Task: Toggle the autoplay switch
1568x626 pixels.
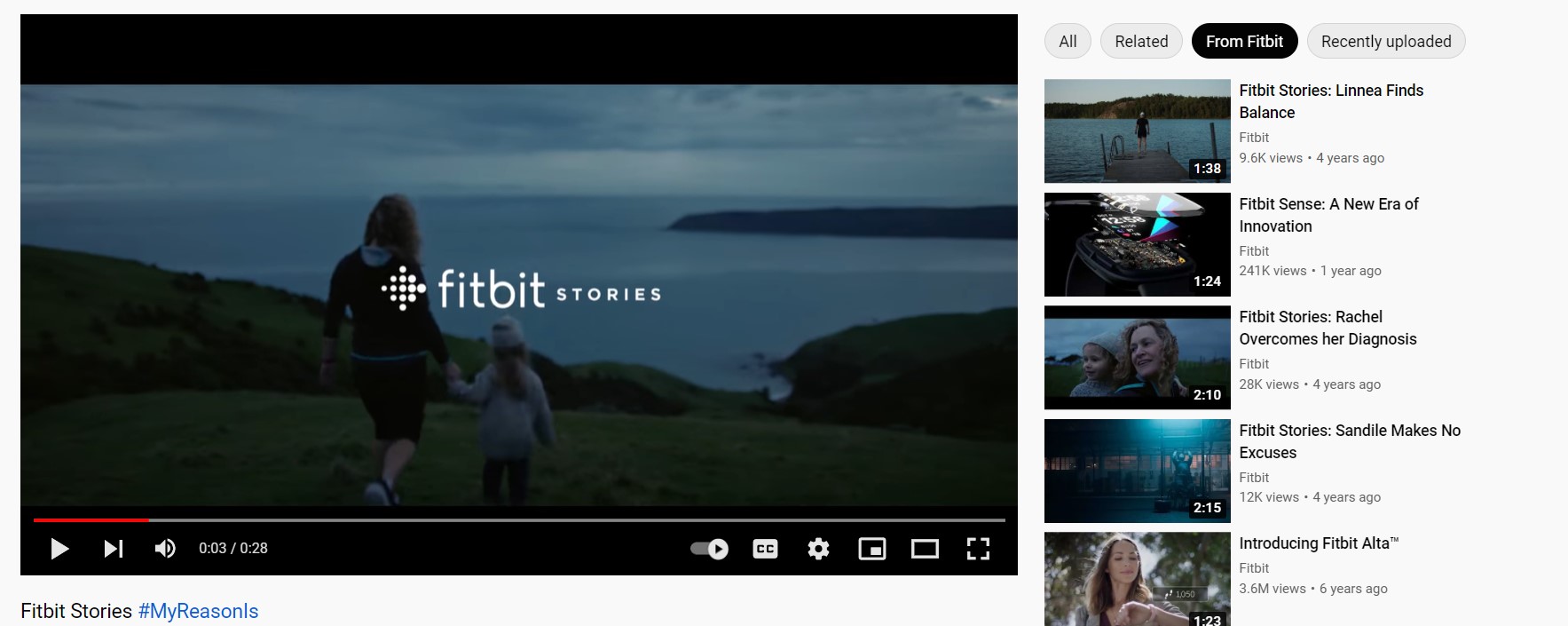Action: pyautogui.click(x=709, y=549)
